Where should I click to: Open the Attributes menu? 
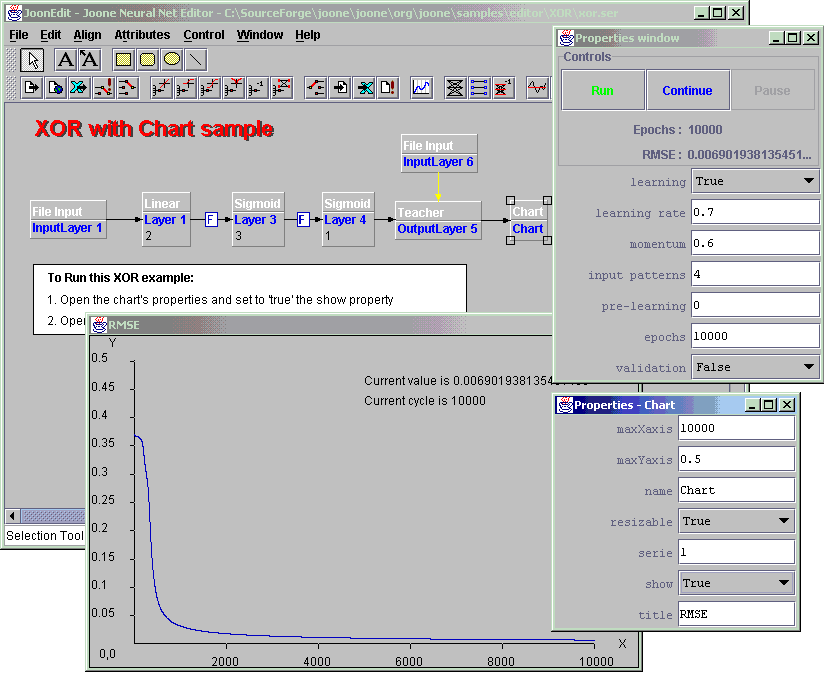[x=142, y=35]
